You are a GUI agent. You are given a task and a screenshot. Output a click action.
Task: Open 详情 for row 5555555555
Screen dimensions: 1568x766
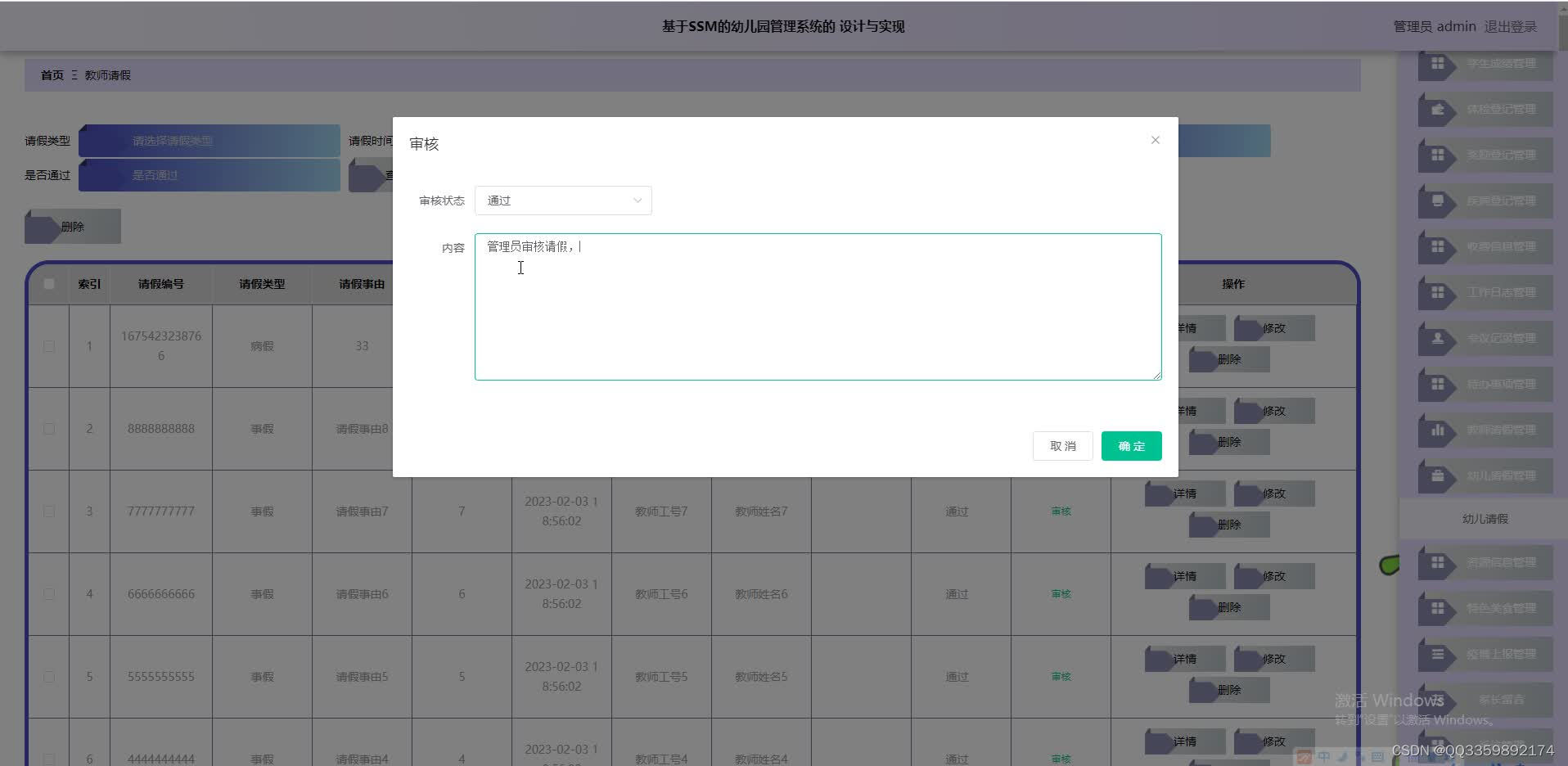point(1185,659)
